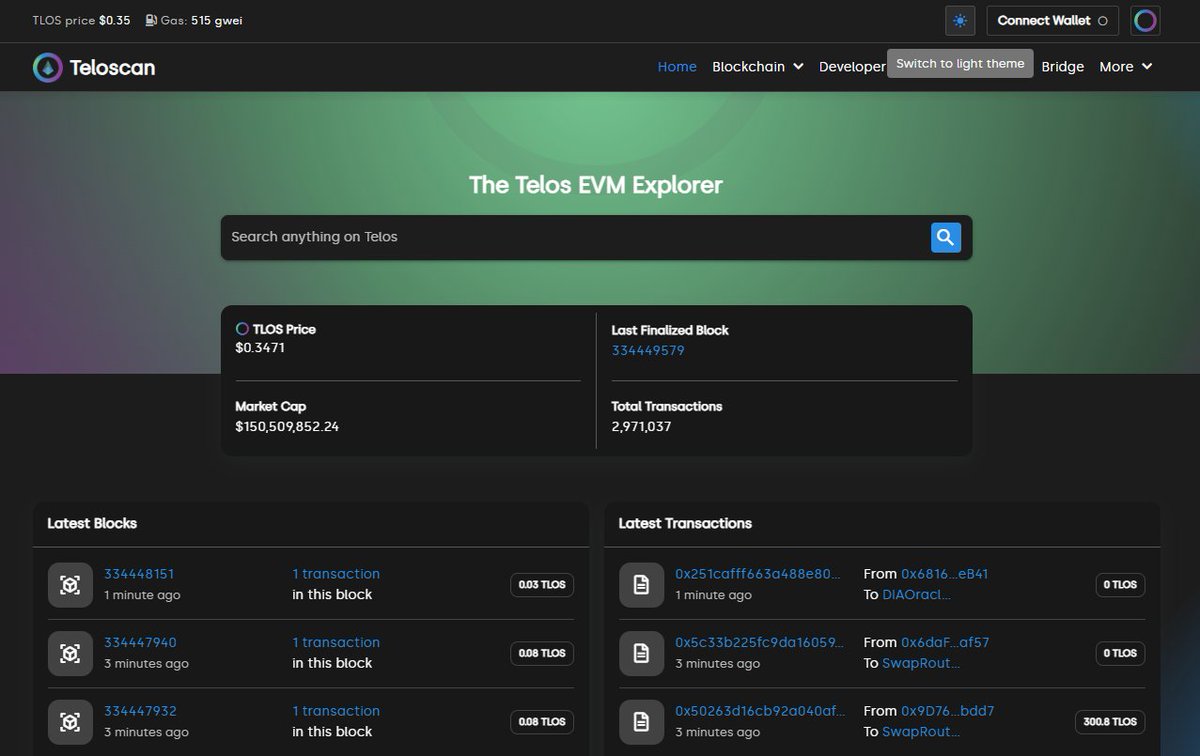Click 0 TLOS badge of 0x5c33b225 transaction
Screen dimensions: 1200x756
coord(1118,653)
